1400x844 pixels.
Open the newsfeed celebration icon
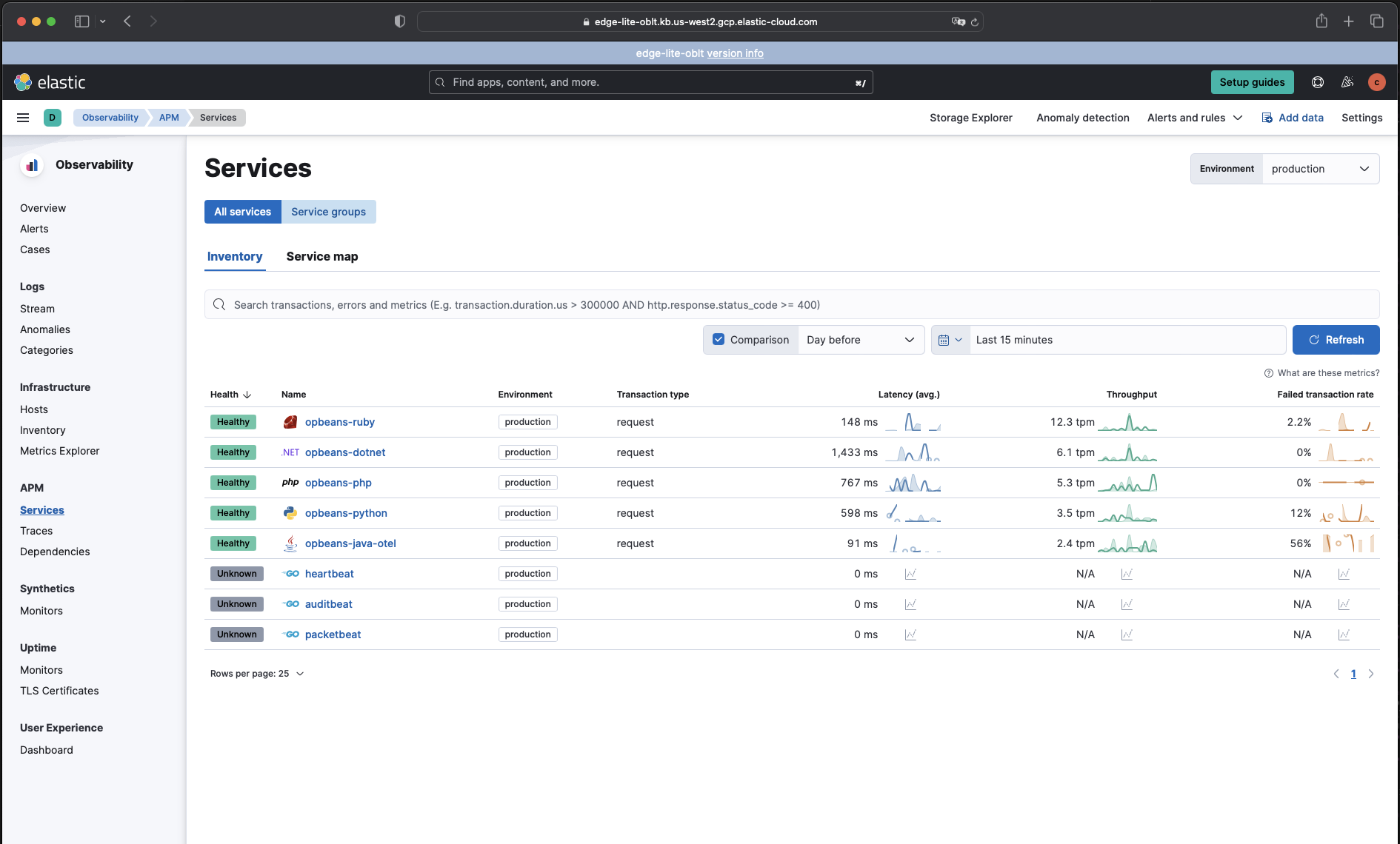[1347, 82]
